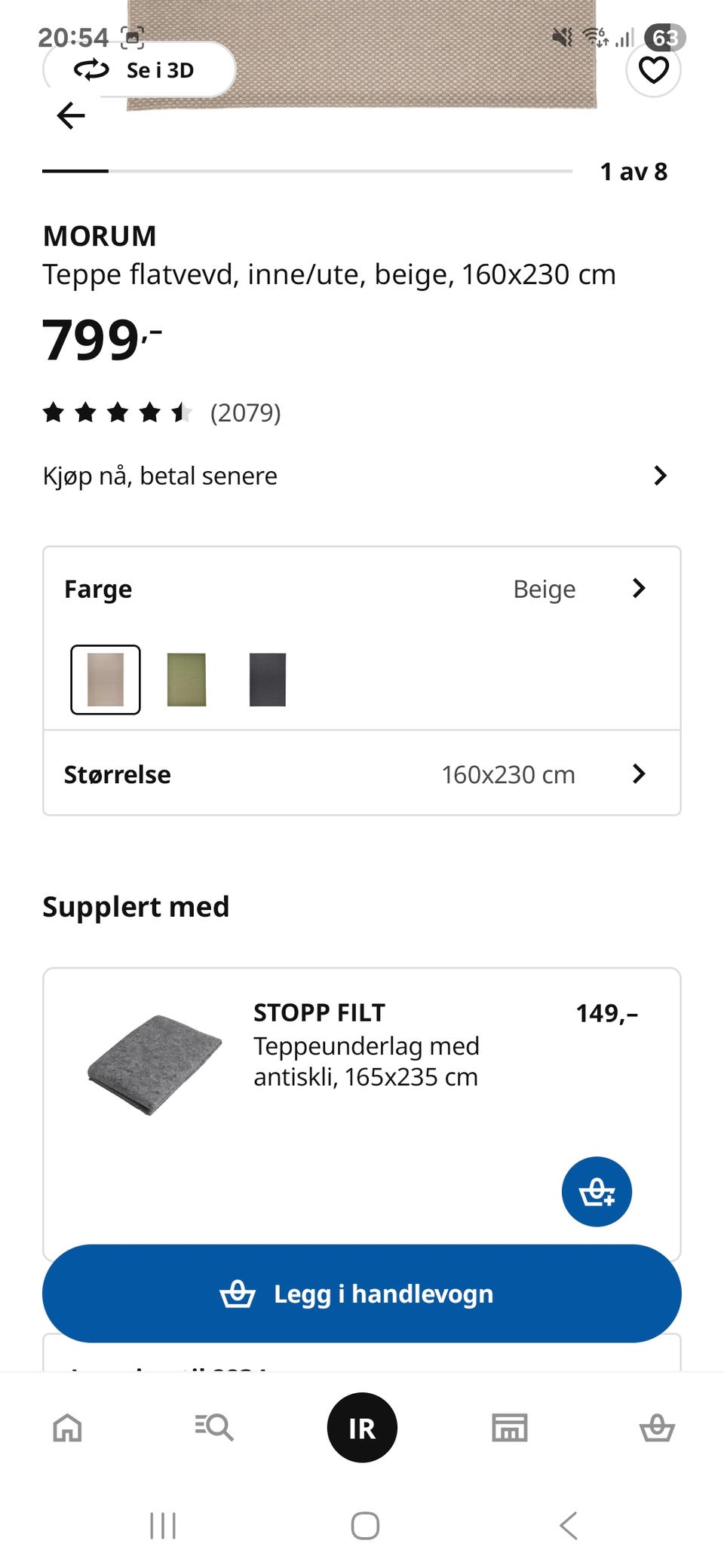Tap the image gallery progress bar
The width and height of the screenshot is (724, 1568).
point(307,171)
